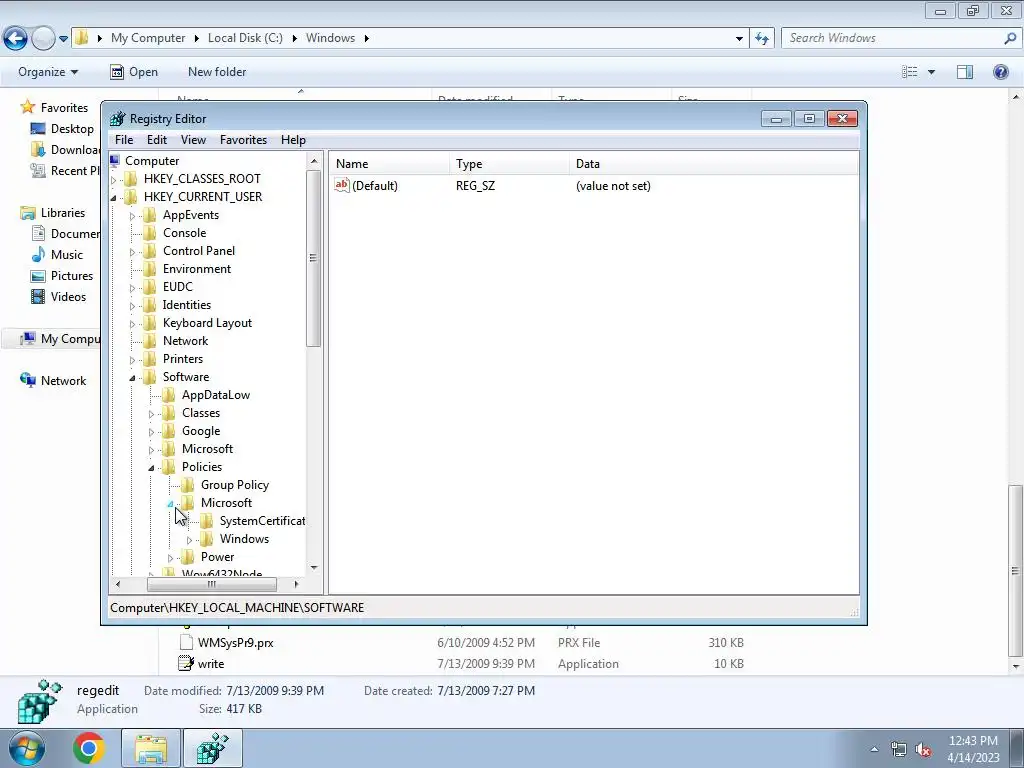1024x768 pixels.
Task: Open the Edit menu in Registry Editor
Action: [x=157, y=140]
